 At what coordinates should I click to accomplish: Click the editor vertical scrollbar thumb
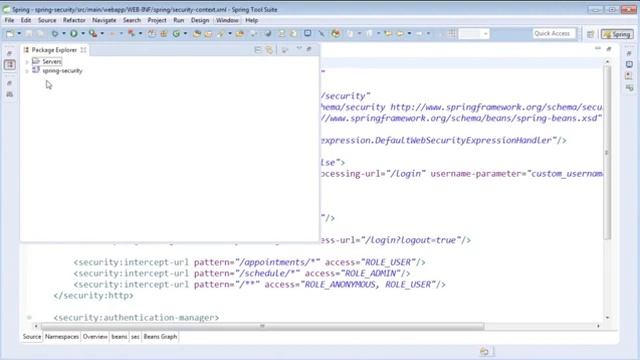tap(607, 153)
